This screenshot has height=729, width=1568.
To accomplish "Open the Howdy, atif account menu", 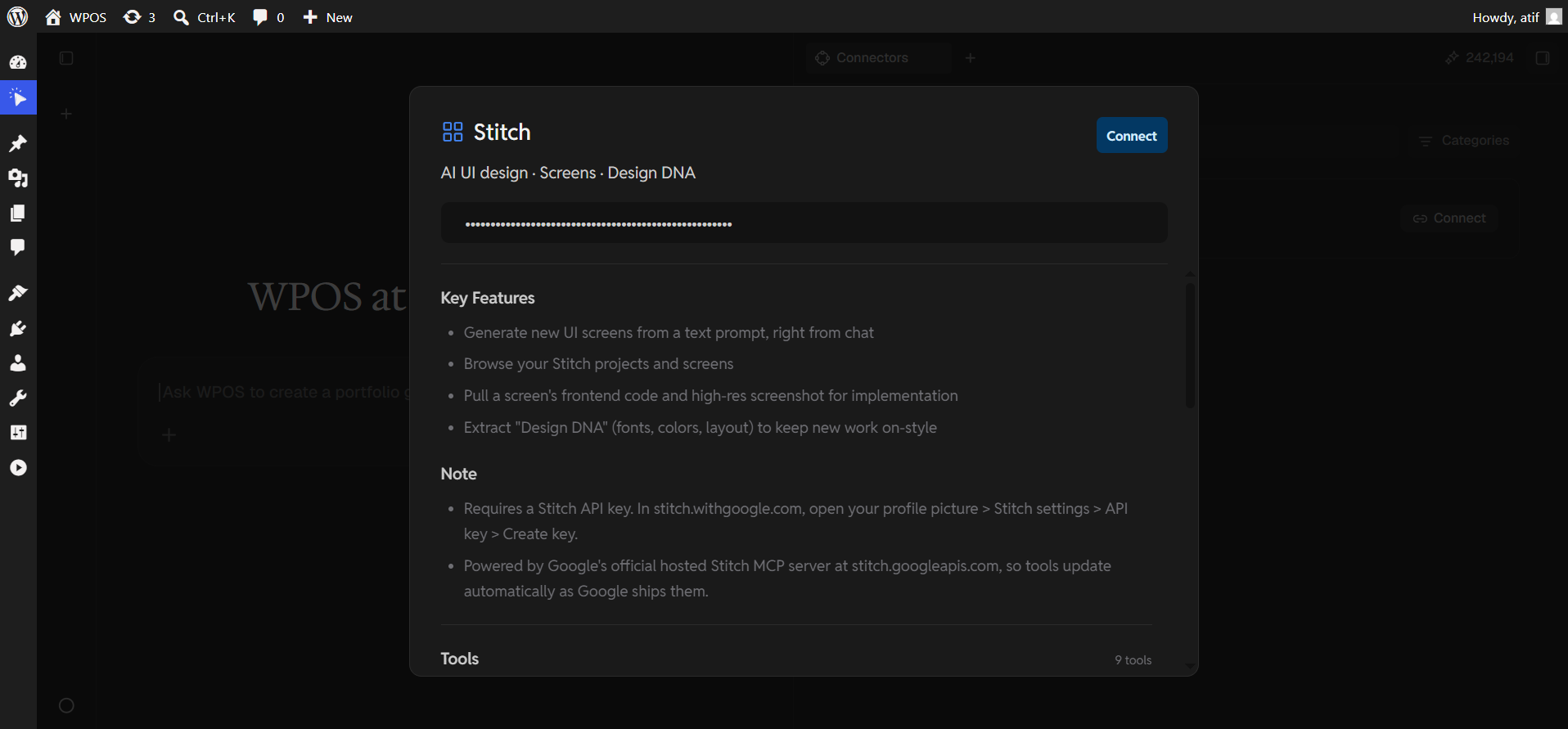I will [x=1516, y=17].
